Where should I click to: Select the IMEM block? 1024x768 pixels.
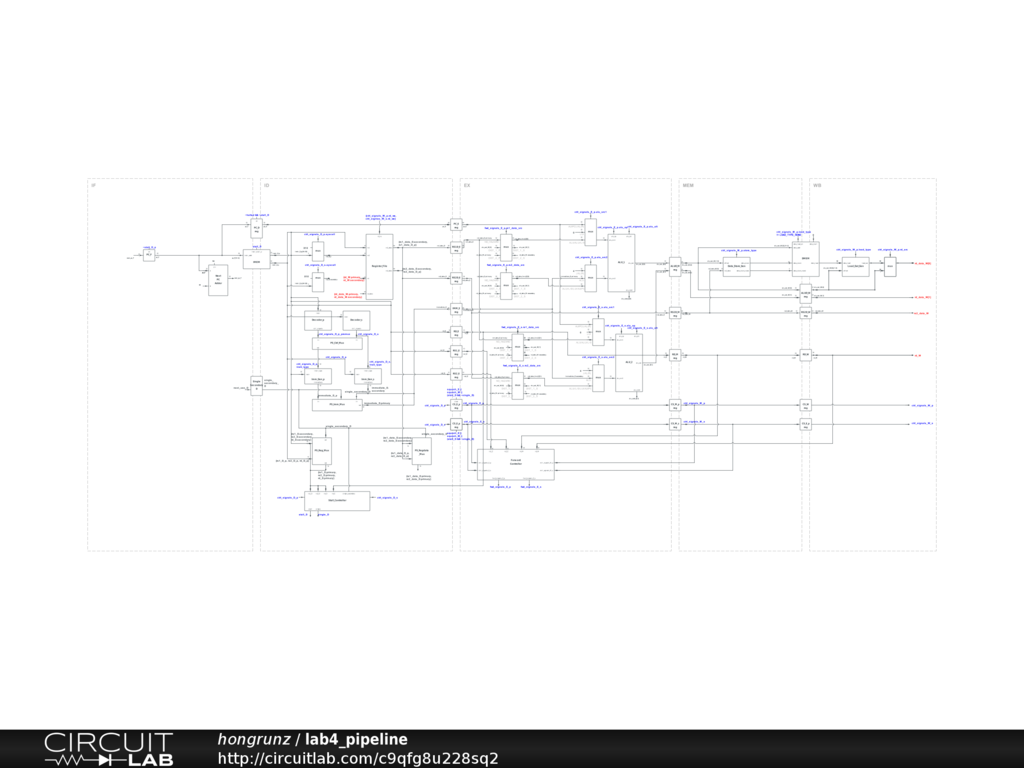click(256, 259)
